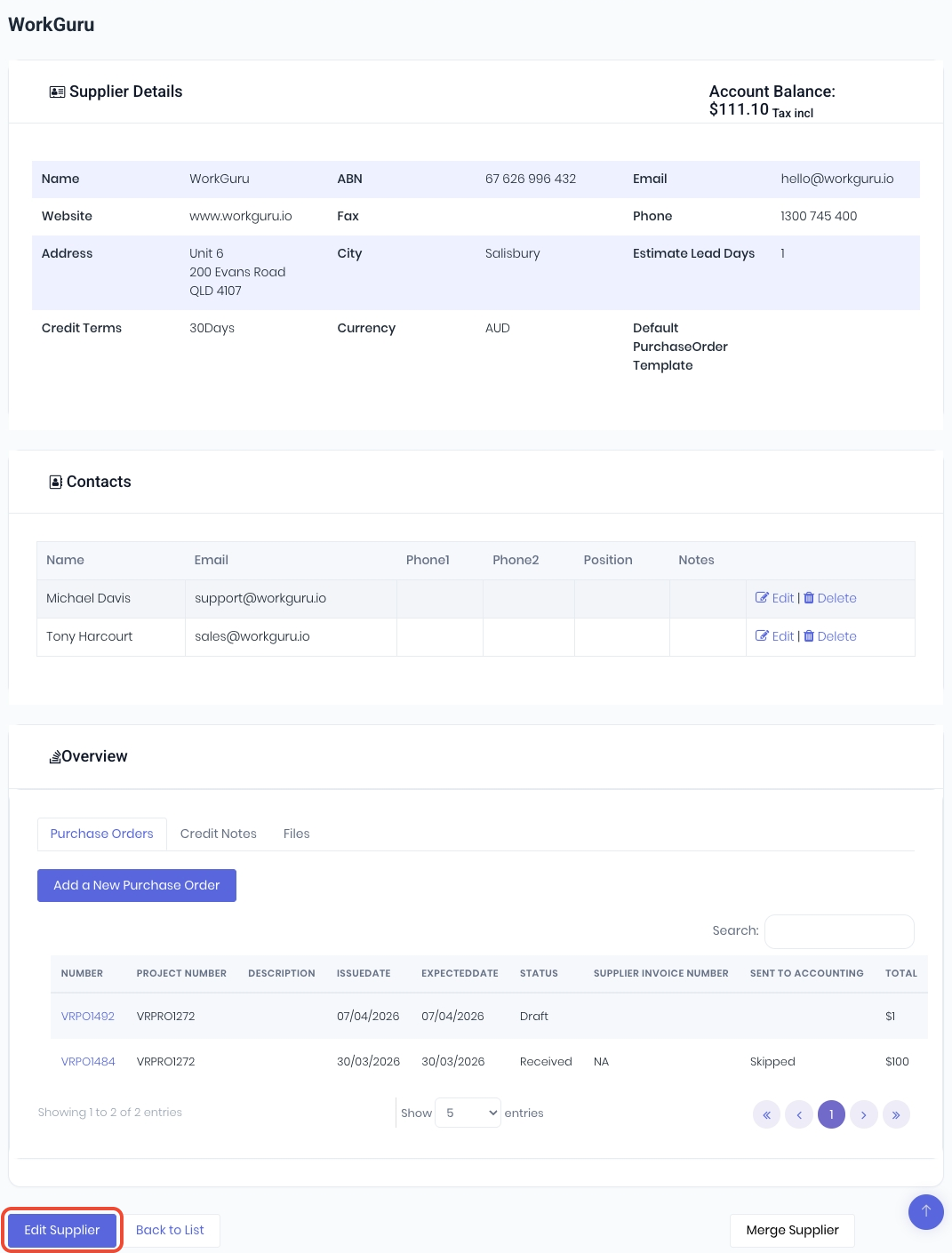Sort by the DESCRIPTION column header

point(282,973)
